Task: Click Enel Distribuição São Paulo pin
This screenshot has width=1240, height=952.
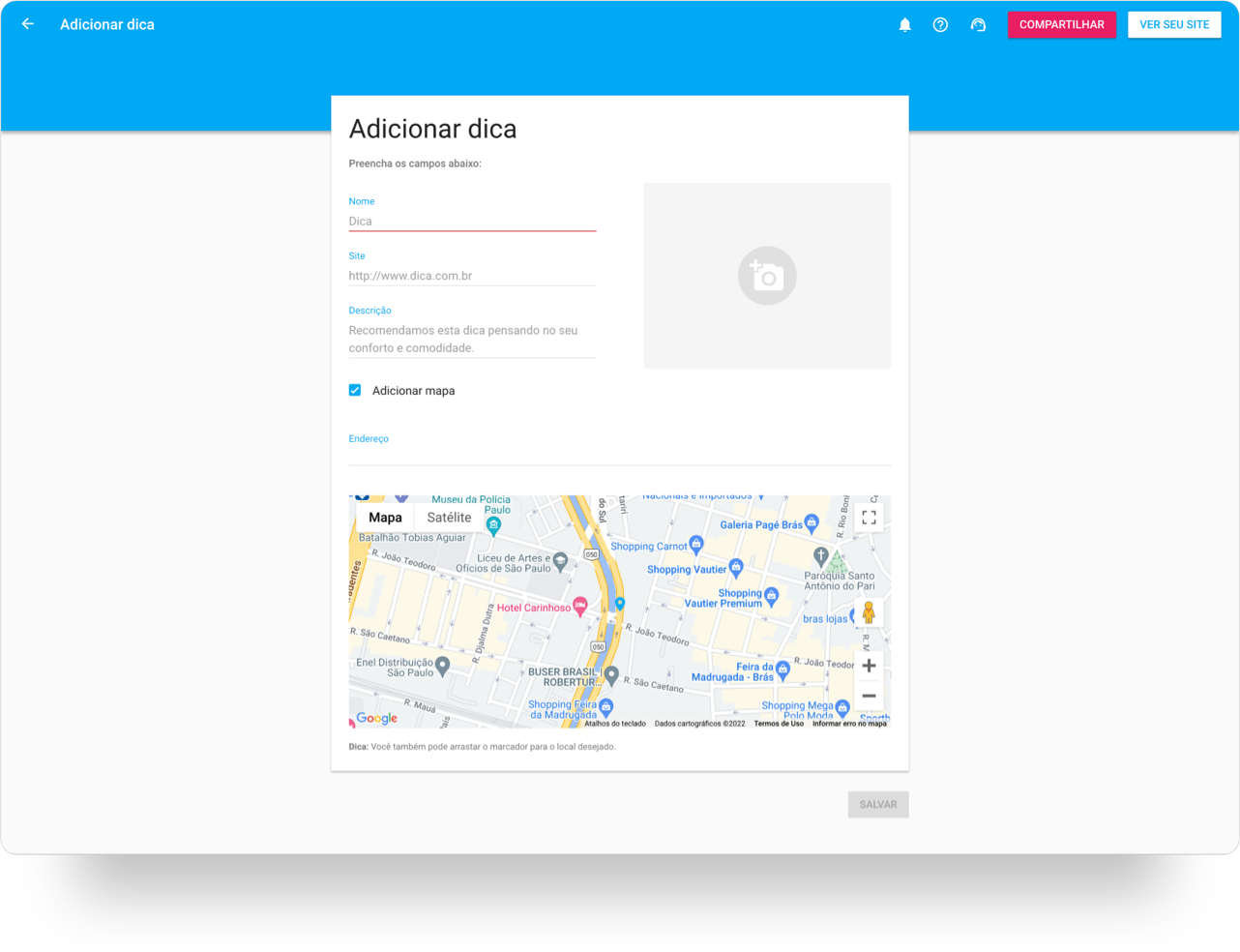Action: pos(442,665)
